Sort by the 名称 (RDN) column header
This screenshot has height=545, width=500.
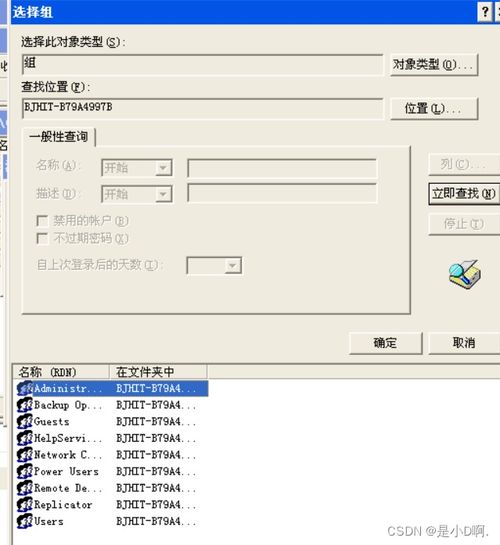[x=61, y=372]
